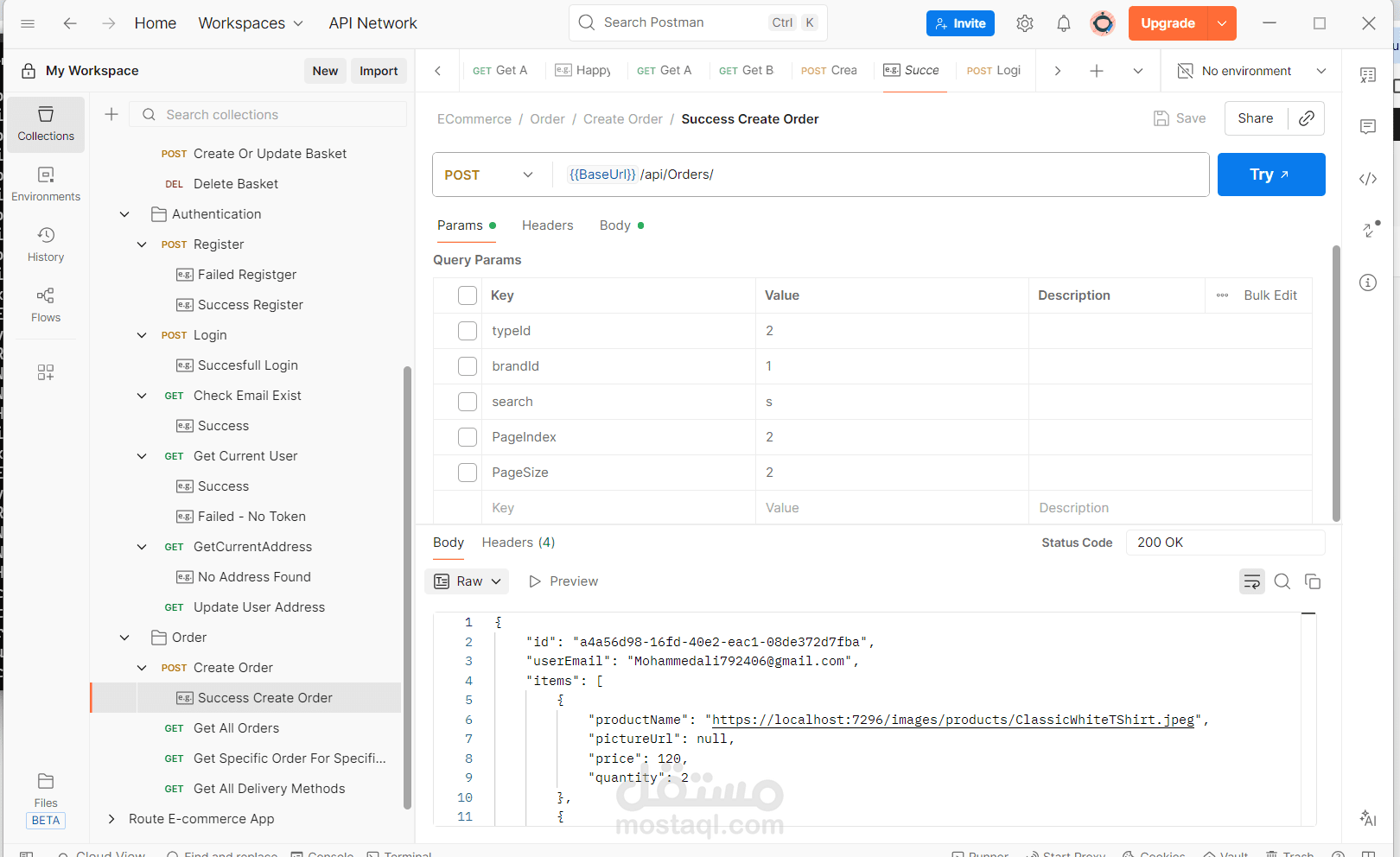
Task: Click the plus icon to open a new tab
Action: click(x=1097, y=71)
